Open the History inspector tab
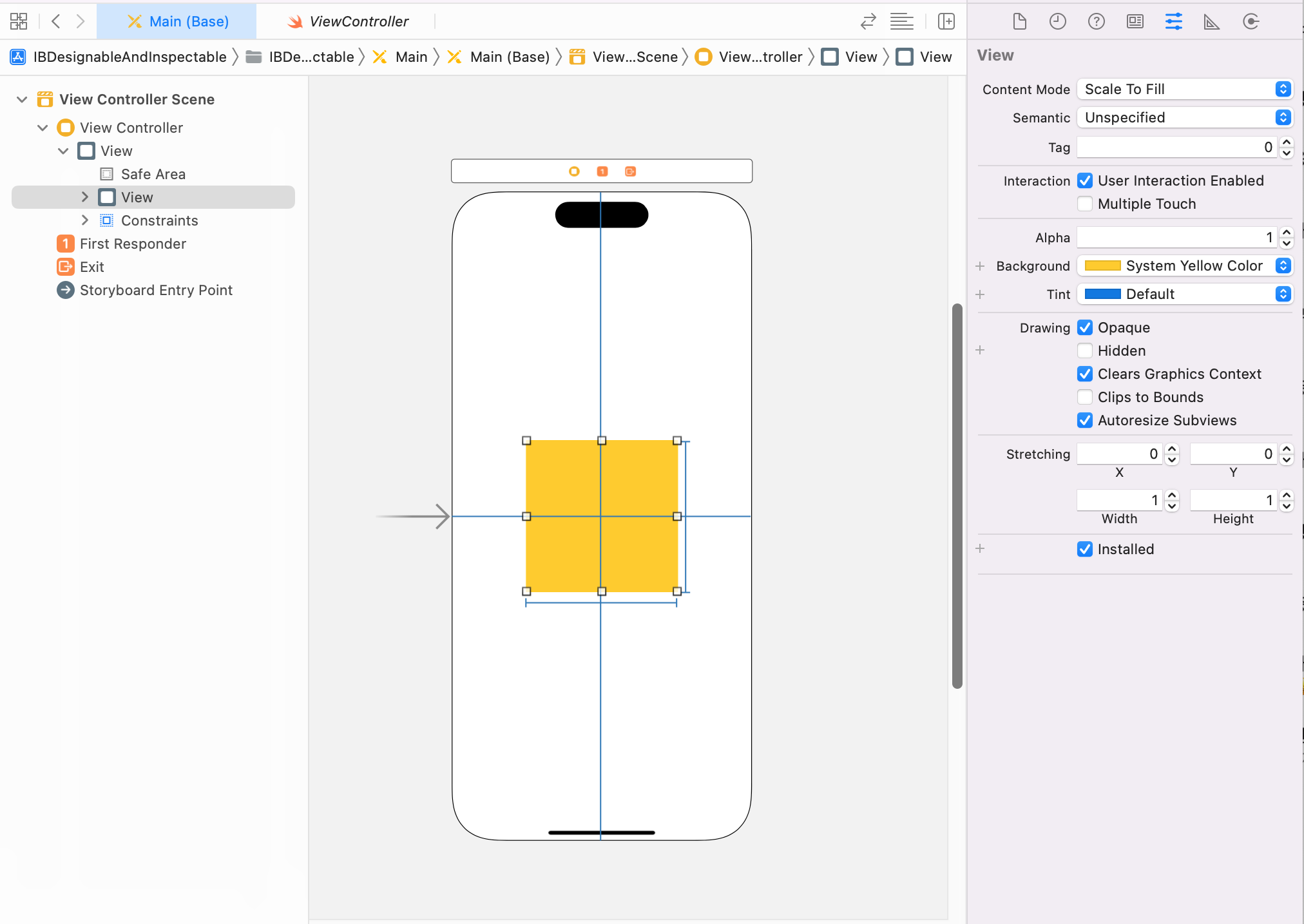1304x924 pixels. [x=1057, y=21]
